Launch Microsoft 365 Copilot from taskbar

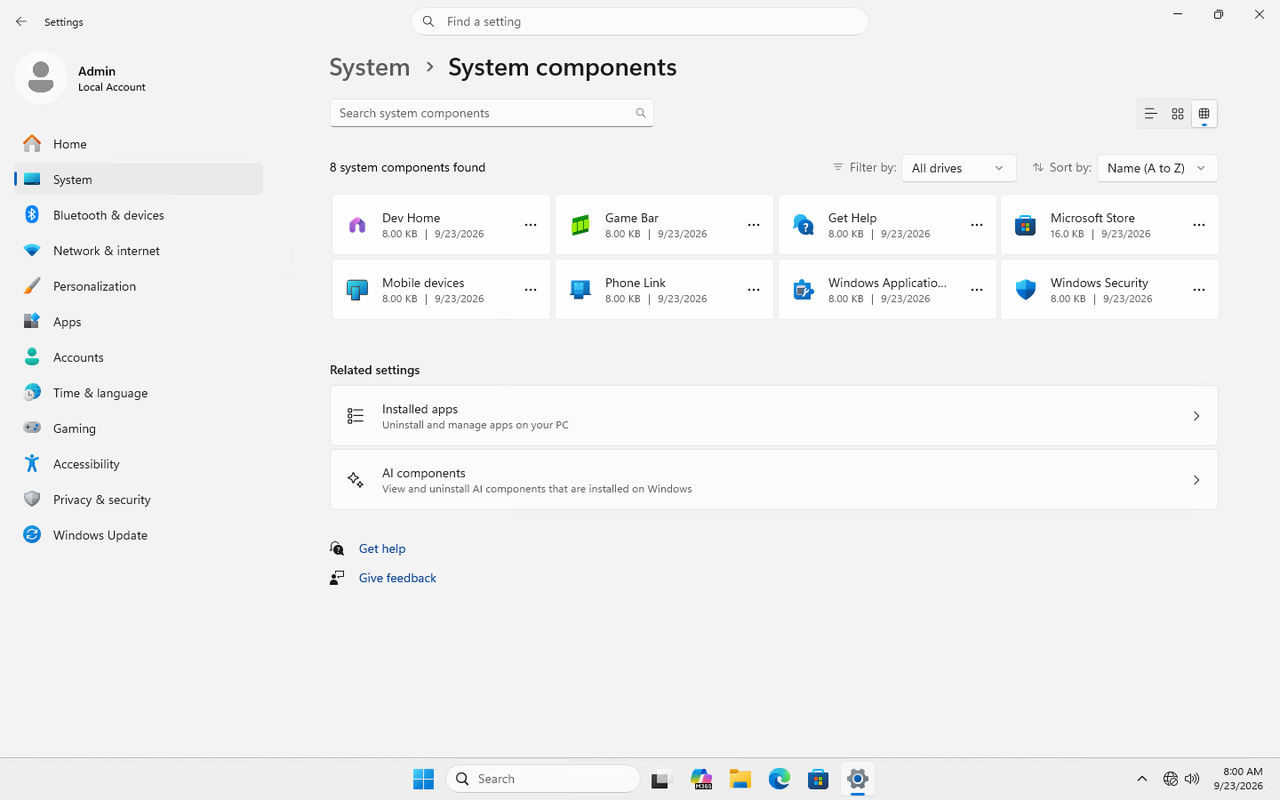pyautogui.click(x=701, y=779)
